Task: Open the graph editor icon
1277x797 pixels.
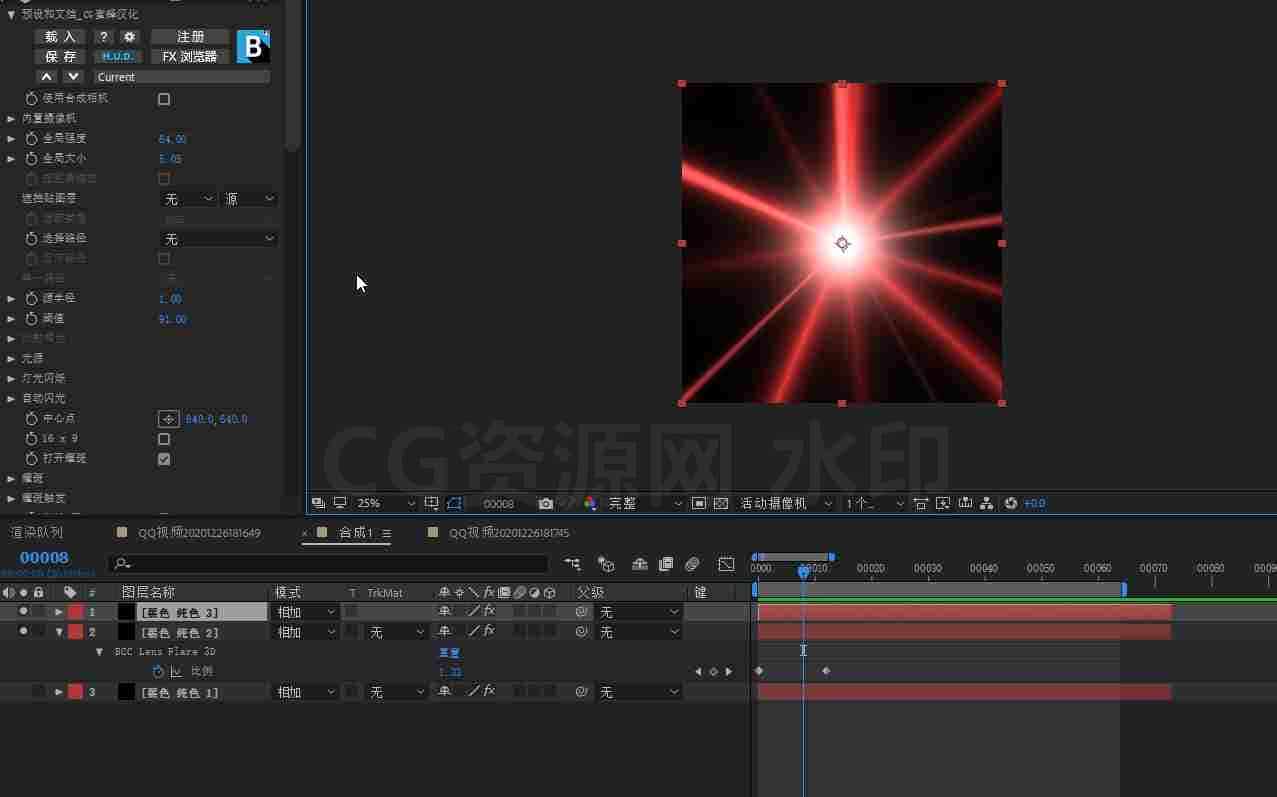Action: coord(727,564)
